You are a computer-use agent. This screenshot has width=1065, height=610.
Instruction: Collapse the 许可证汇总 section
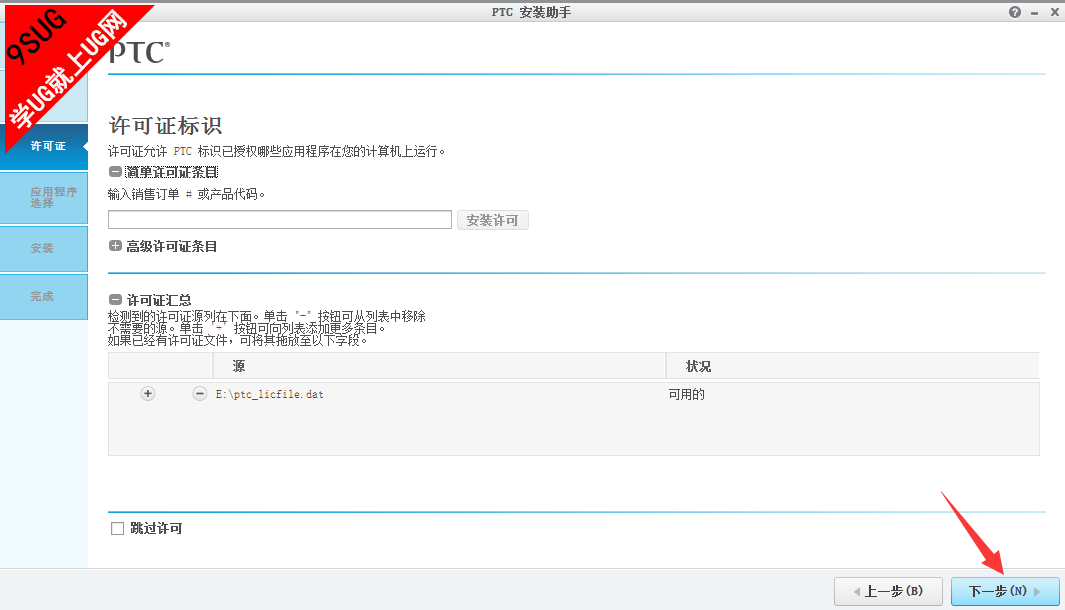(x=115, y=300)
